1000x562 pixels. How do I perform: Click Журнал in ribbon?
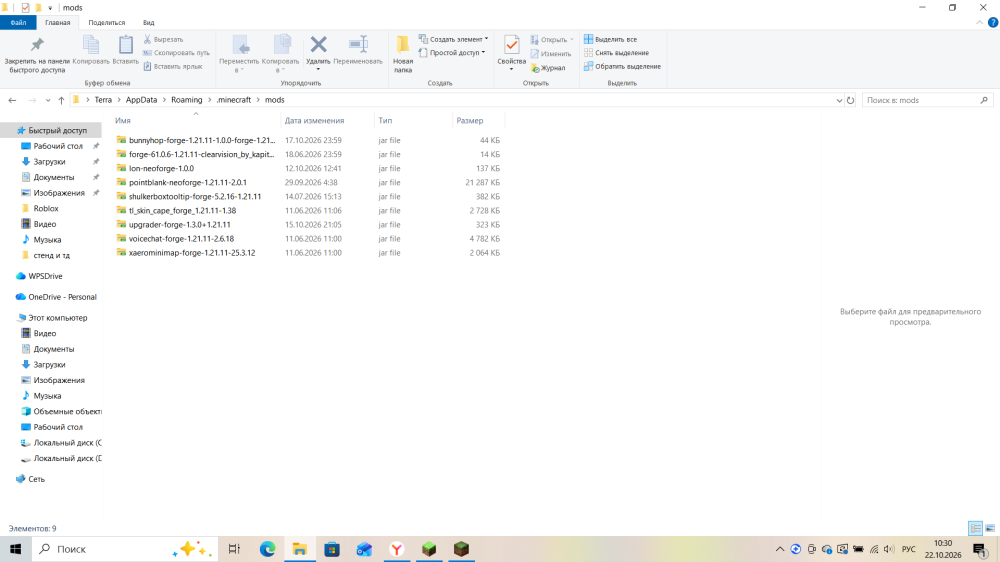point(548,68)
